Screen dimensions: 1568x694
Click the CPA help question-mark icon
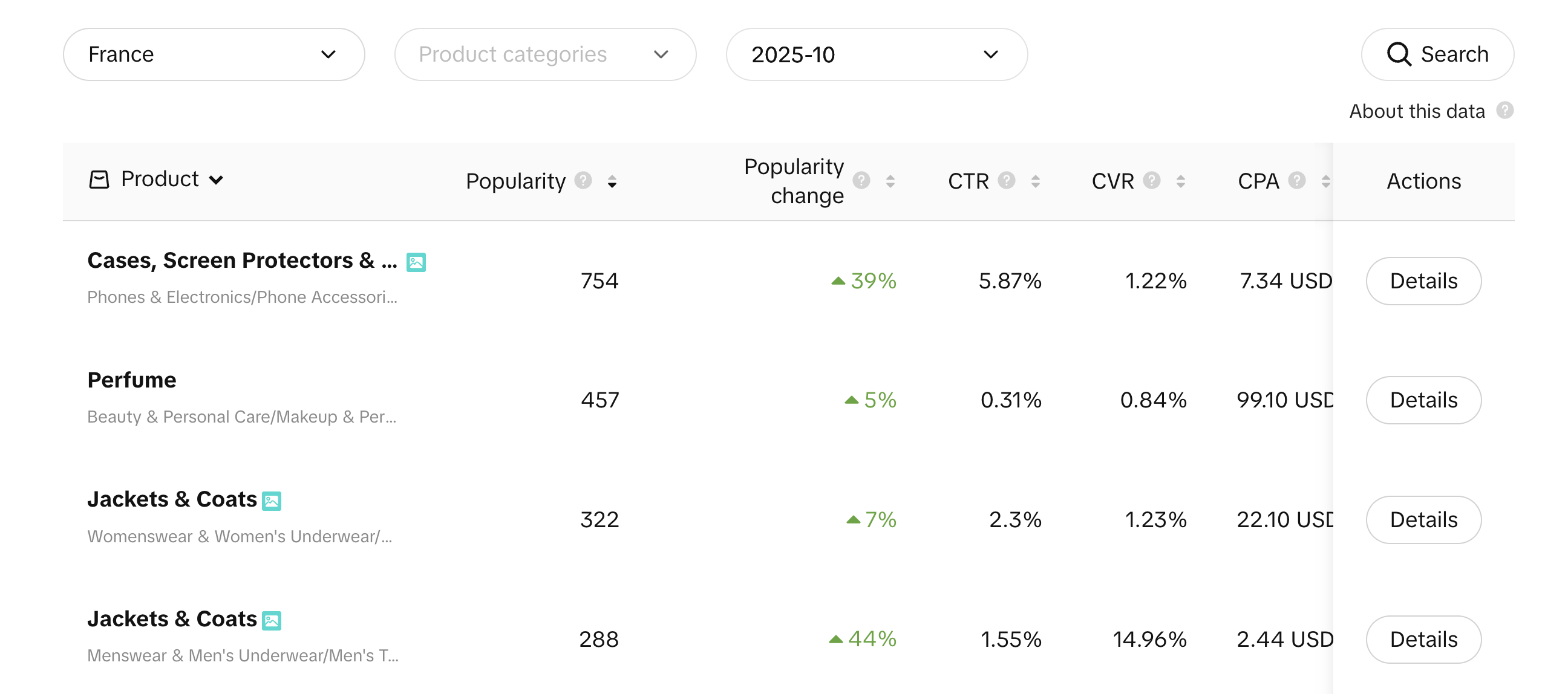(x=1296, y=181)
